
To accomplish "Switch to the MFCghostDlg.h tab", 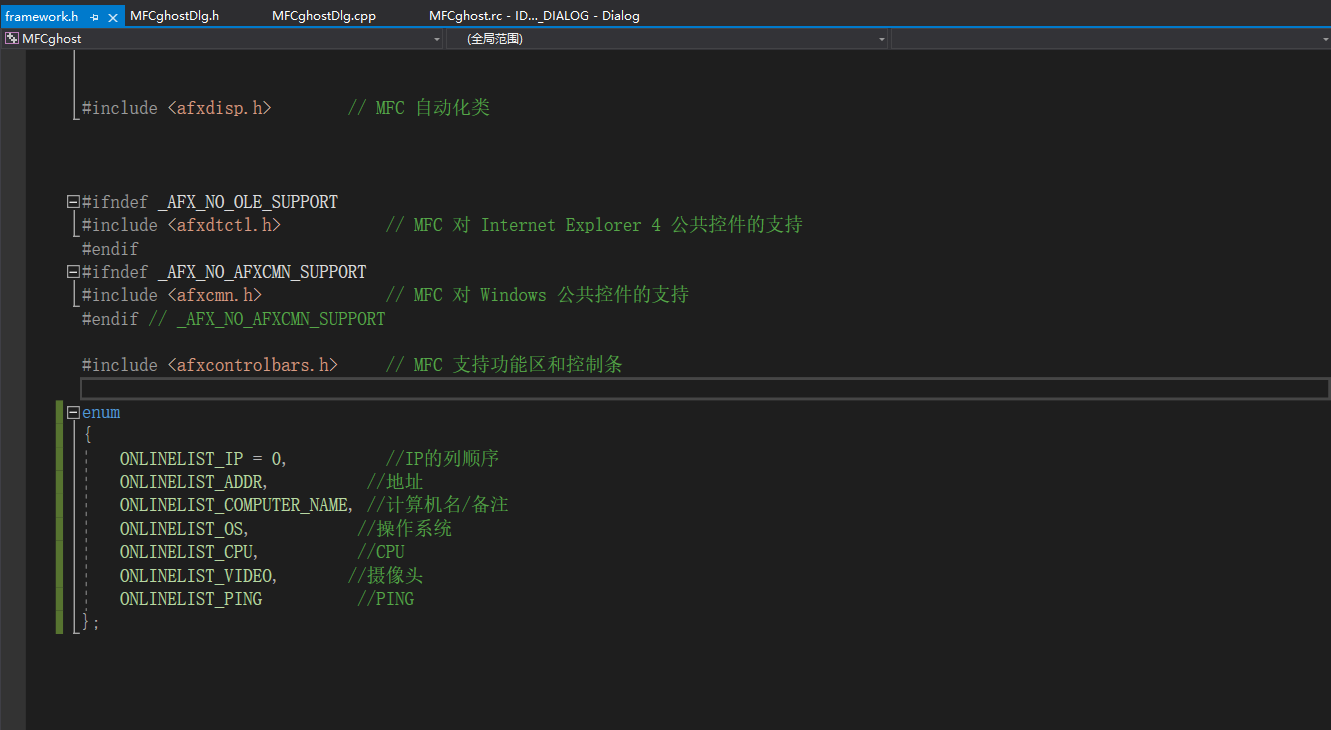I will 174,16.
